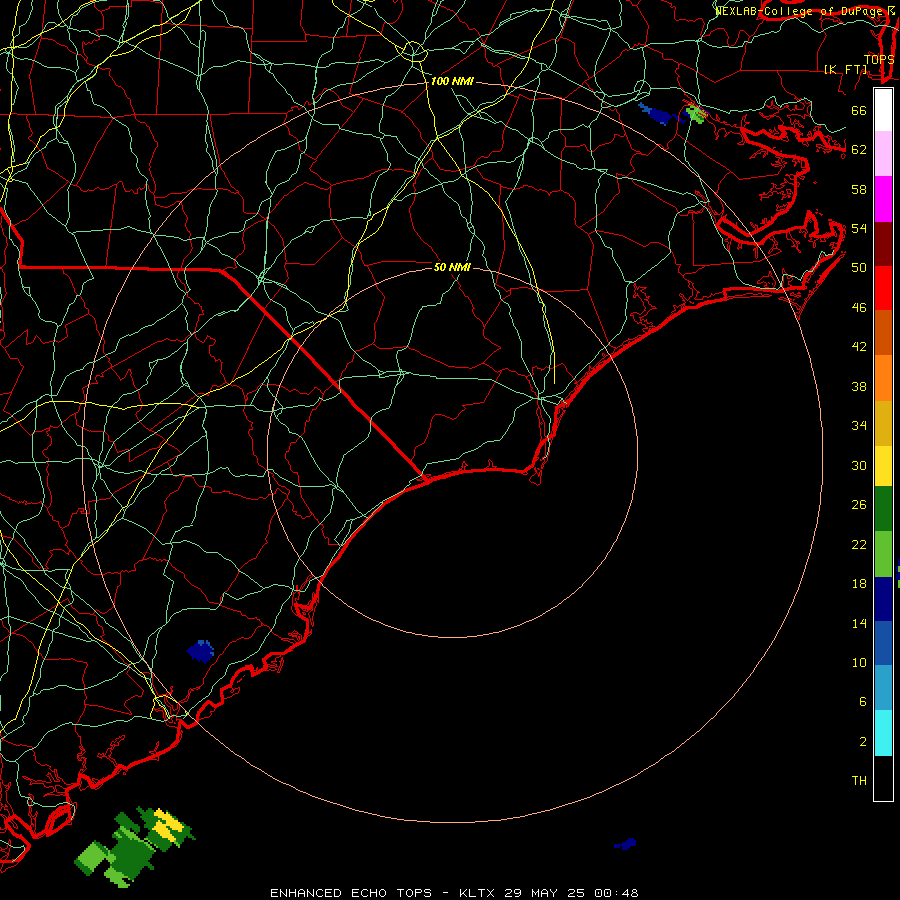The height and width of the screenshot is (900, 900).
Task: Select the bright red 46 kft legend swatch
Action: (x=883, y=288)
